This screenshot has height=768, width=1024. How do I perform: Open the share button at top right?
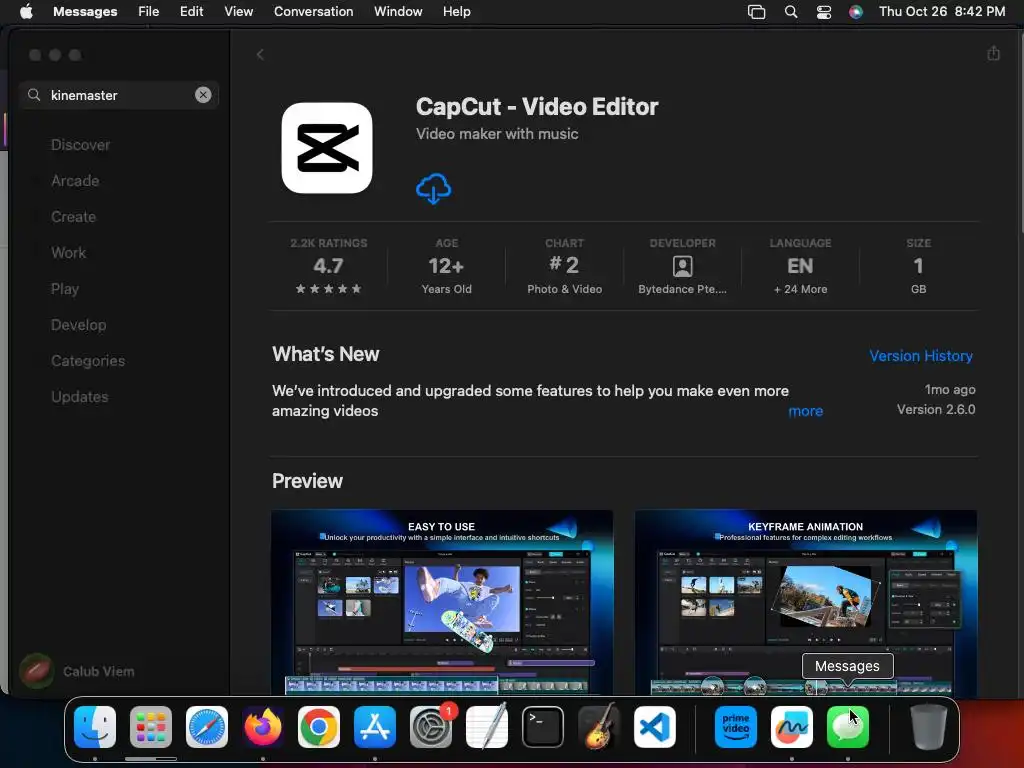point(993,54)
